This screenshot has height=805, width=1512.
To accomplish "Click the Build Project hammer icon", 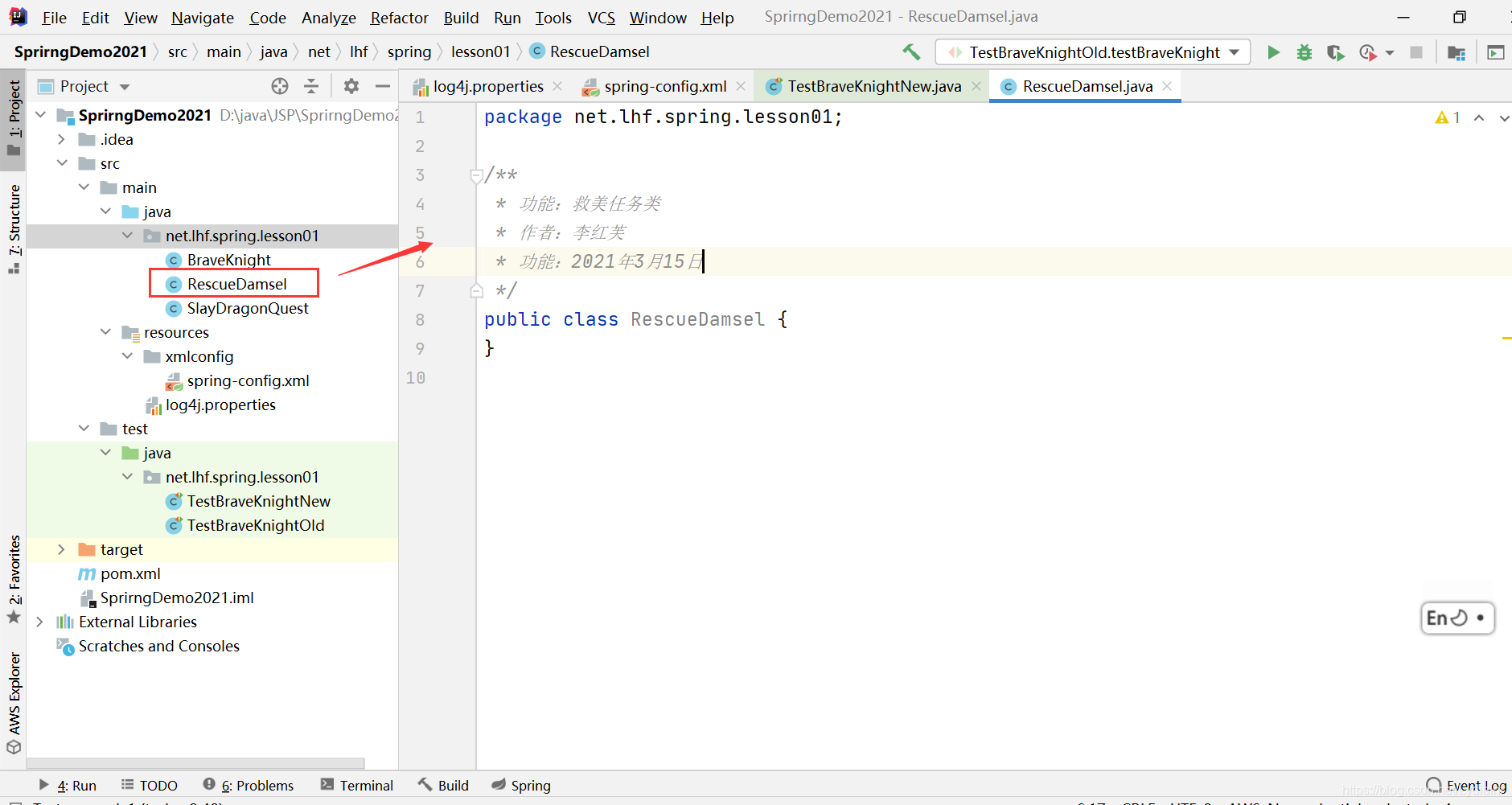I will [911, 52].
